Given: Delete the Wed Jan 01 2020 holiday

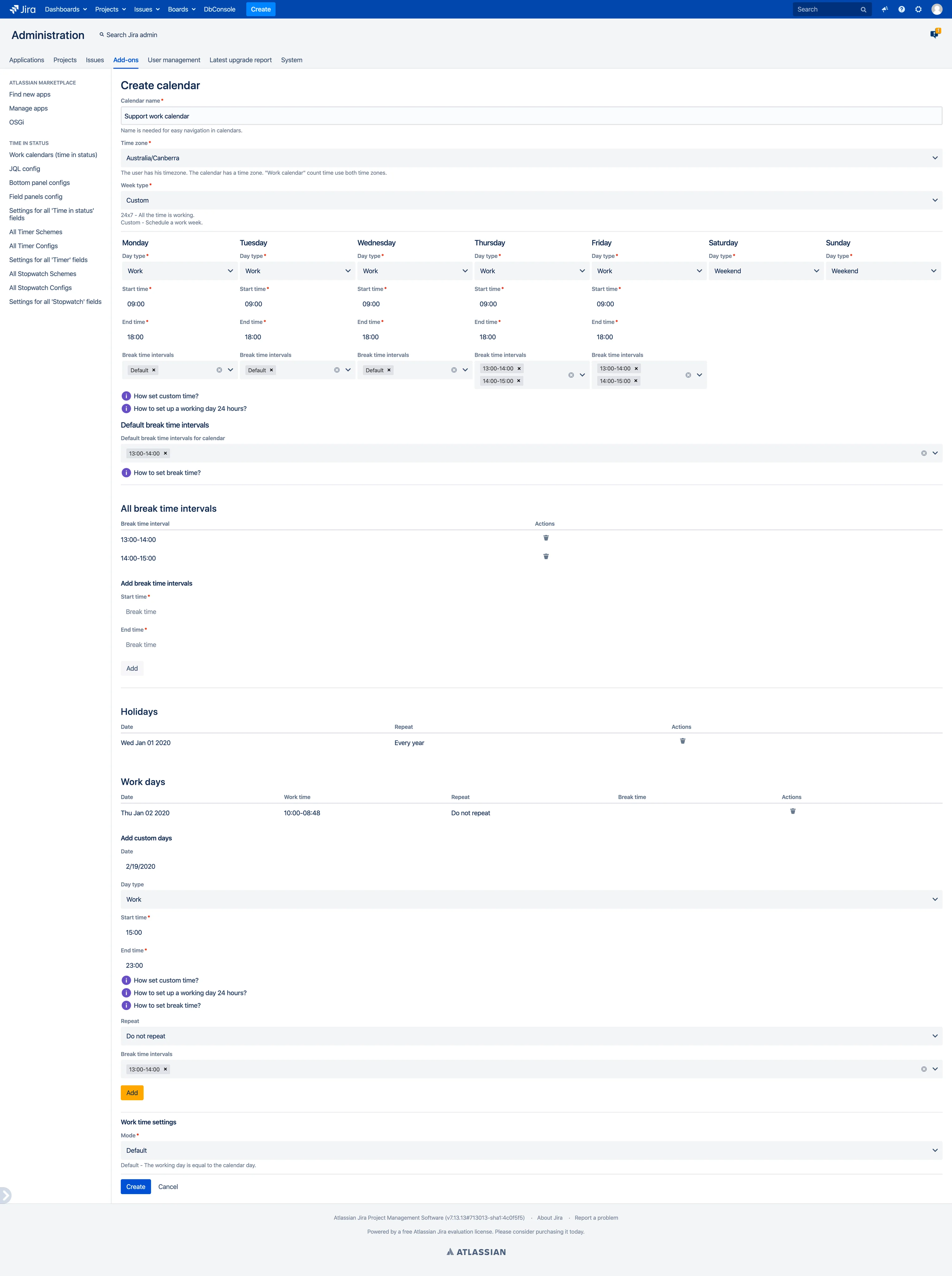Looking at the screenshot, I should coord(682,740).
